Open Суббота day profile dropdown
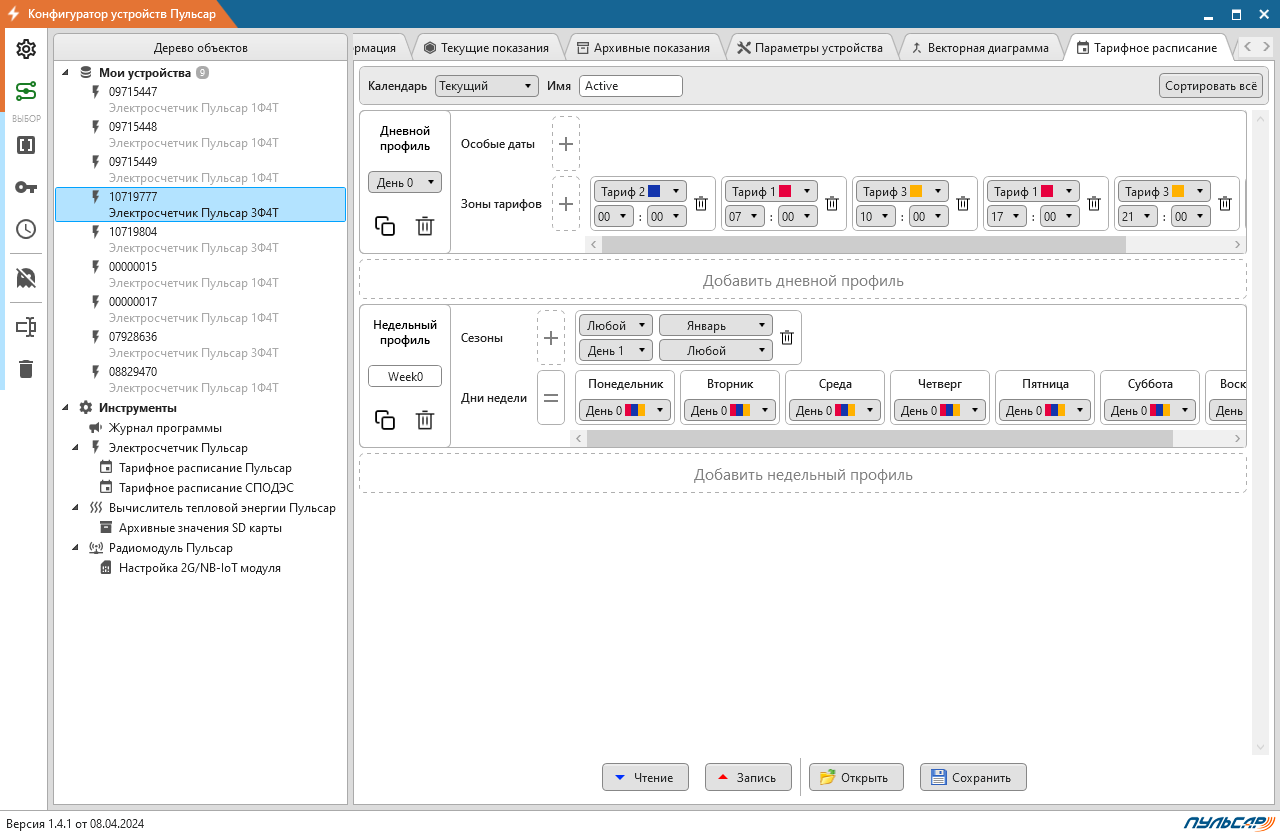 pos(1150,410)
